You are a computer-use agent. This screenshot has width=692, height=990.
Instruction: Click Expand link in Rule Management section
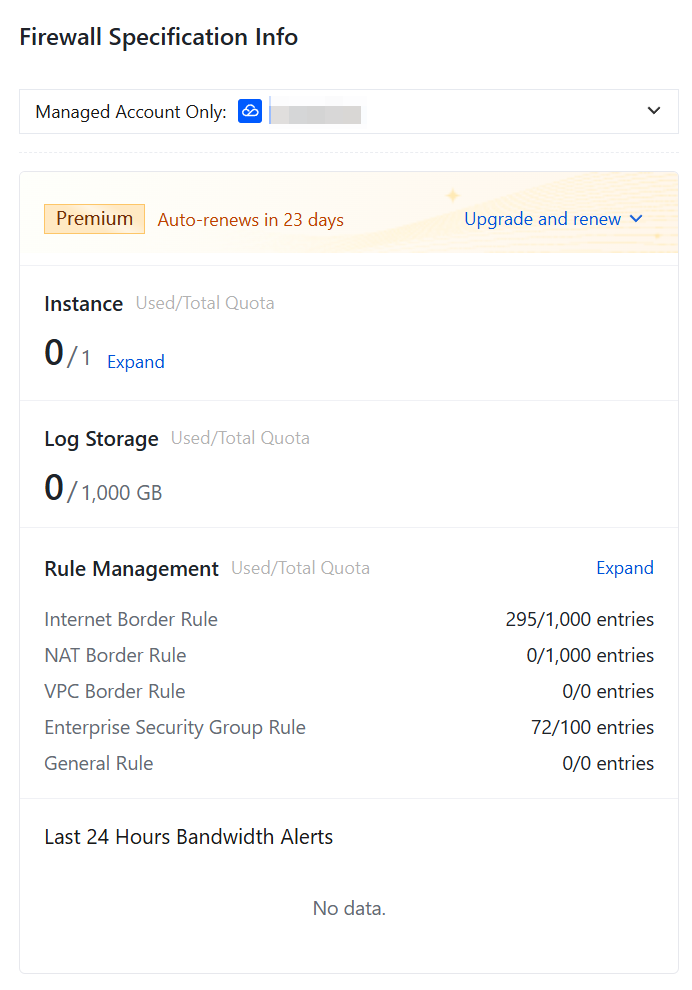coord(624,568)
